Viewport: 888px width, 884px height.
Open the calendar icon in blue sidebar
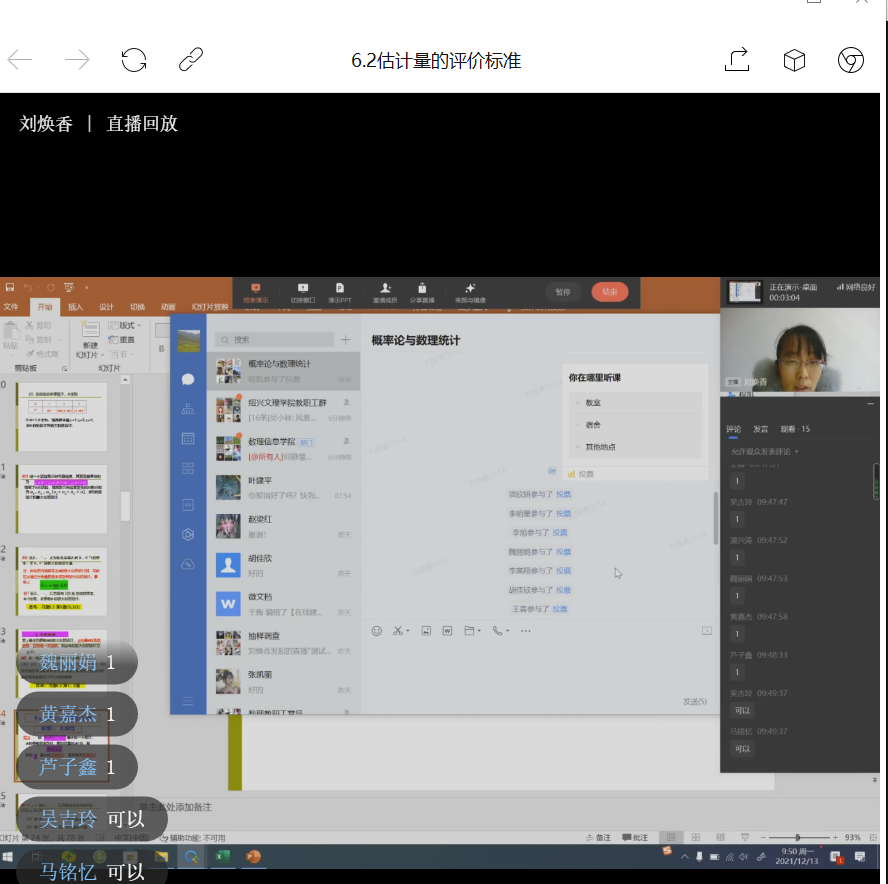(188, 438)
